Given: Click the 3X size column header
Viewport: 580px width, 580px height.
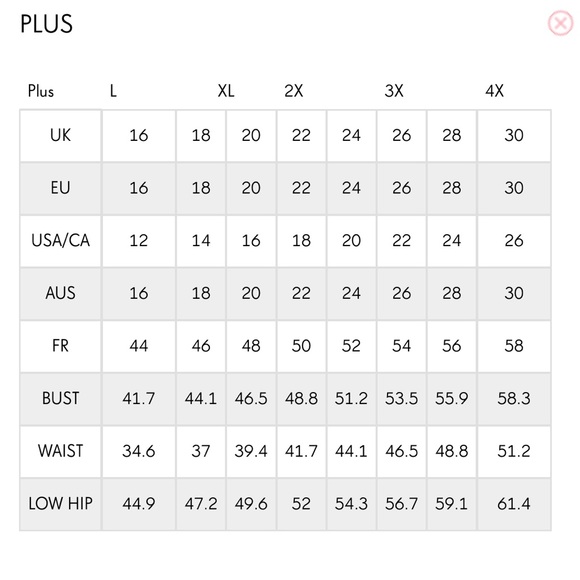Looking at the screenshot, I should coord(394,91).
